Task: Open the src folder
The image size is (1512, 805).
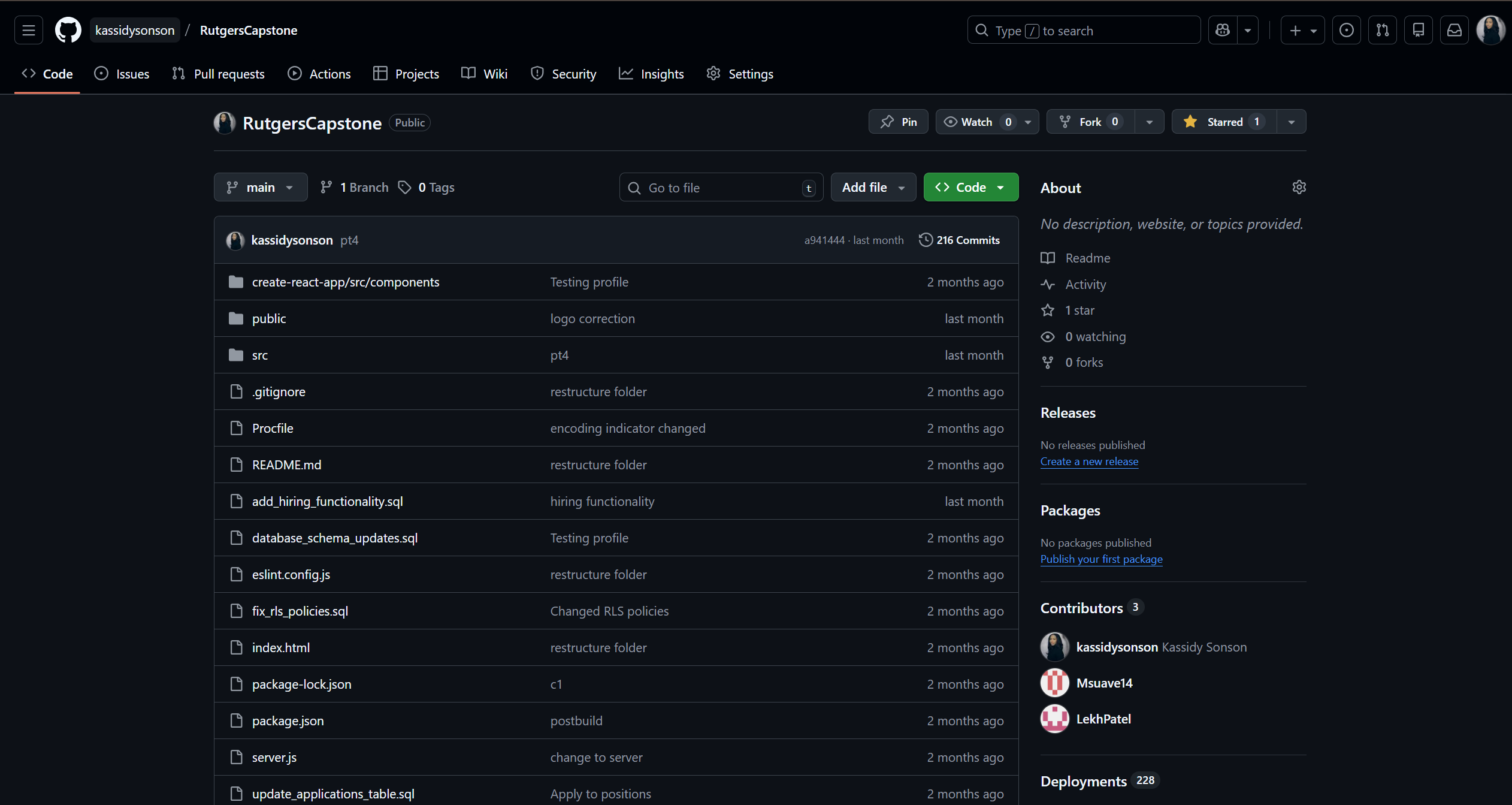Action: click(260, 355)
